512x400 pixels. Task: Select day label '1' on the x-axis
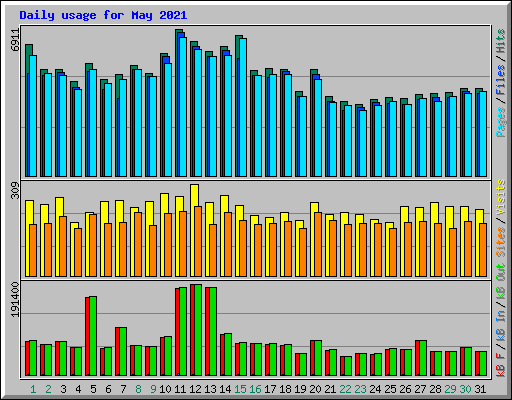33,389
